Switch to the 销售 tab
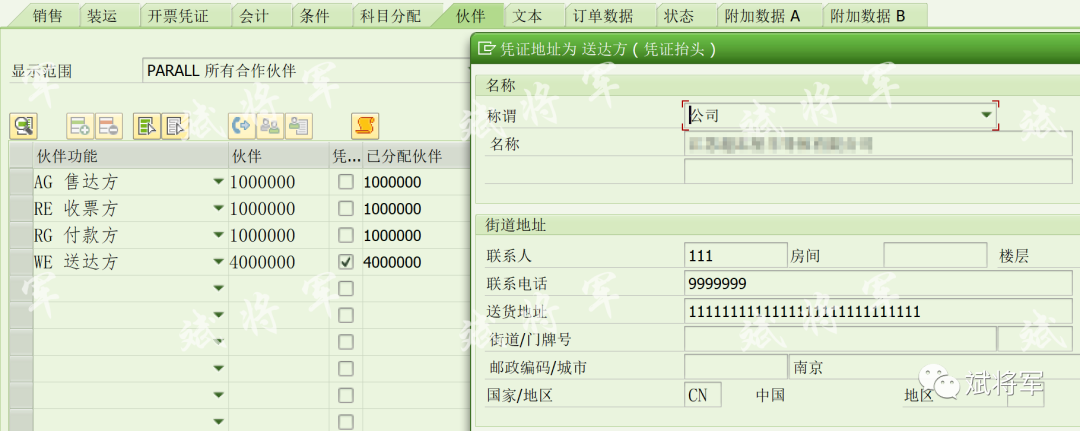 pyautogui.click(x=48, y=17)
